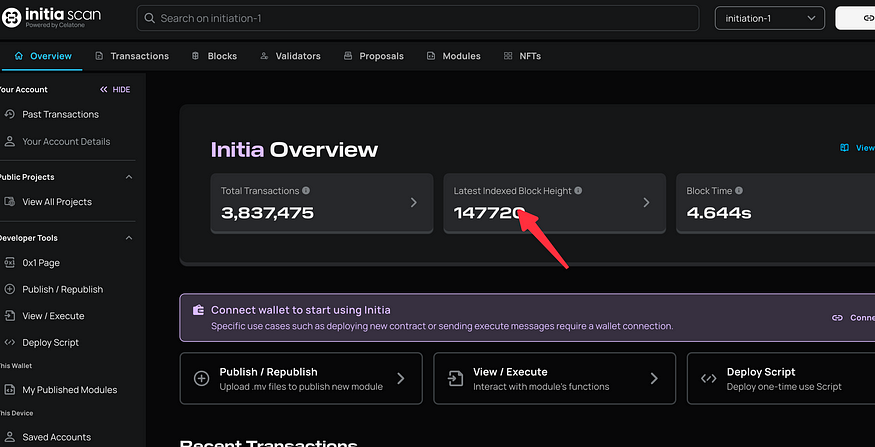
Task: Focus the Search on initiation-1 field
Action: (417, 18)
